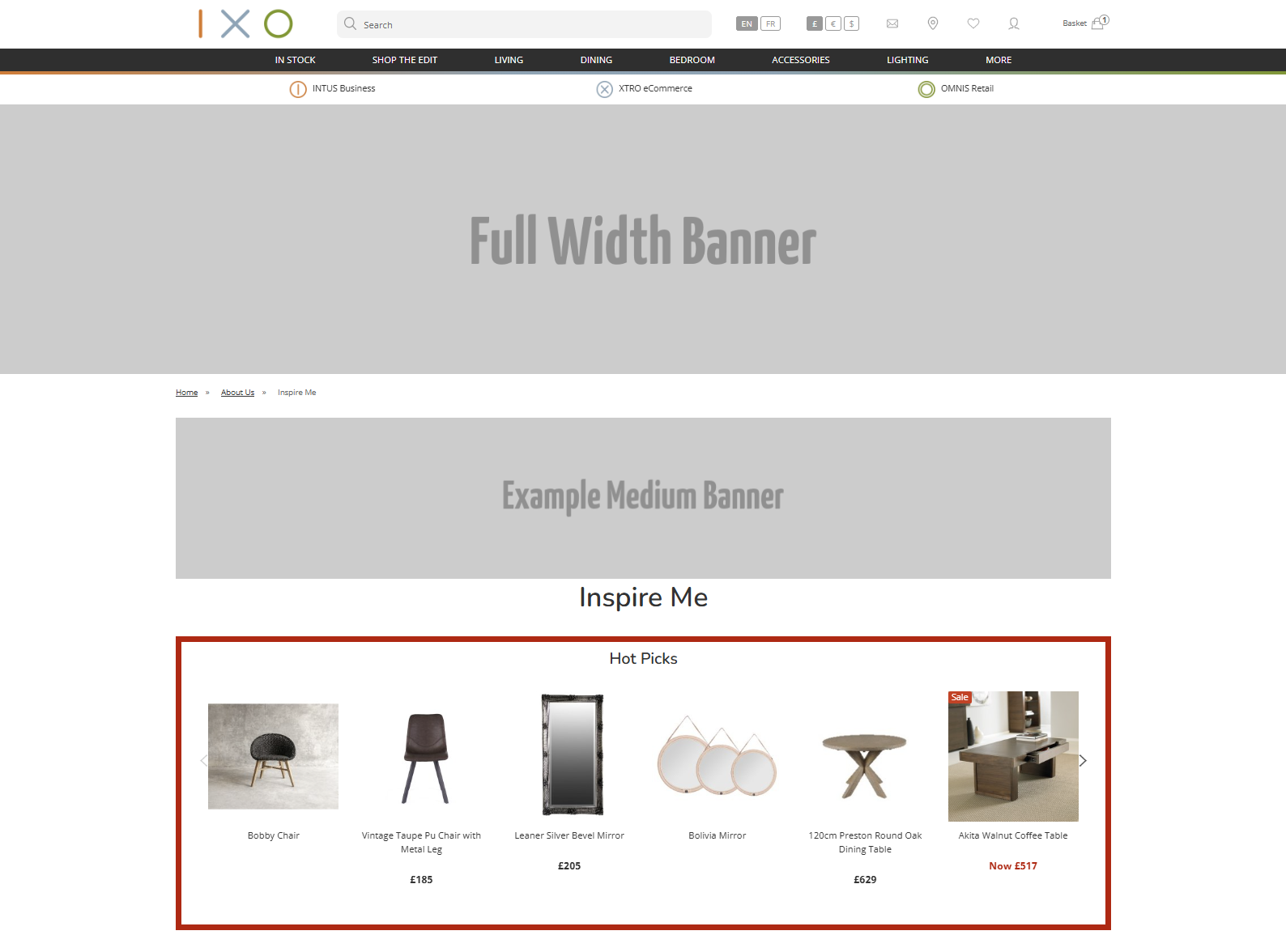Click the IXO logo
Image resolution: width=1286 pixels, height=952 pixels.
click(245, 23)
